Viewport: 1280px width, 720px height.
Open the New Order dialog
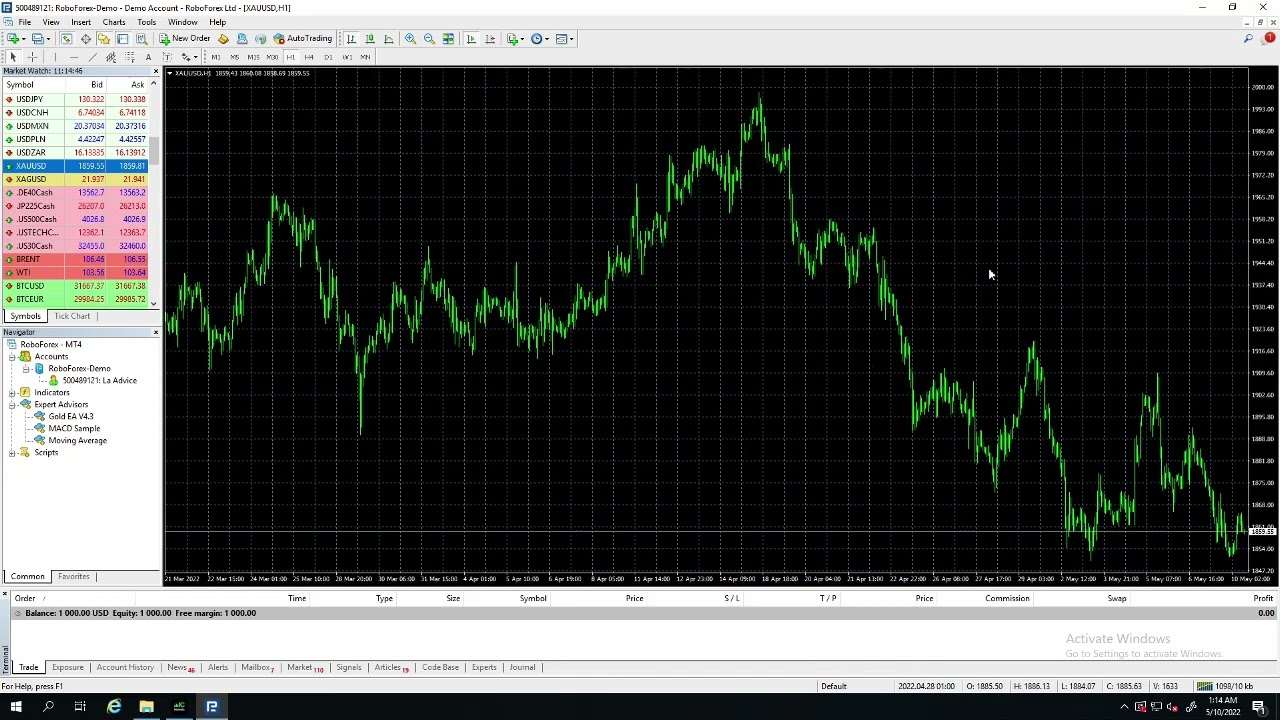185,39
